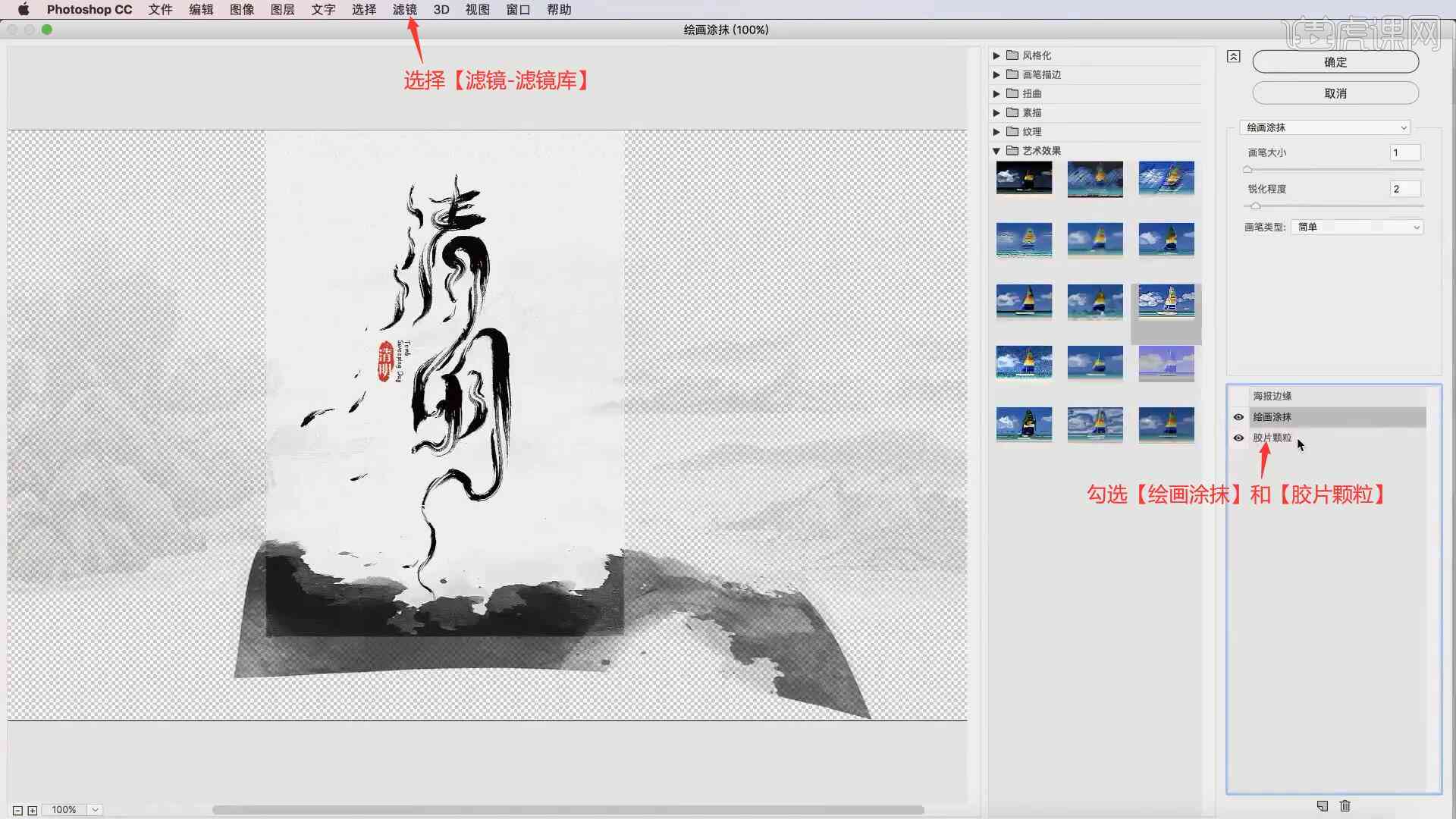Select the 调色刀 (Palette Knife) filter thumbnail
Screen dimensions: 1456x819
coord(1095,240)
